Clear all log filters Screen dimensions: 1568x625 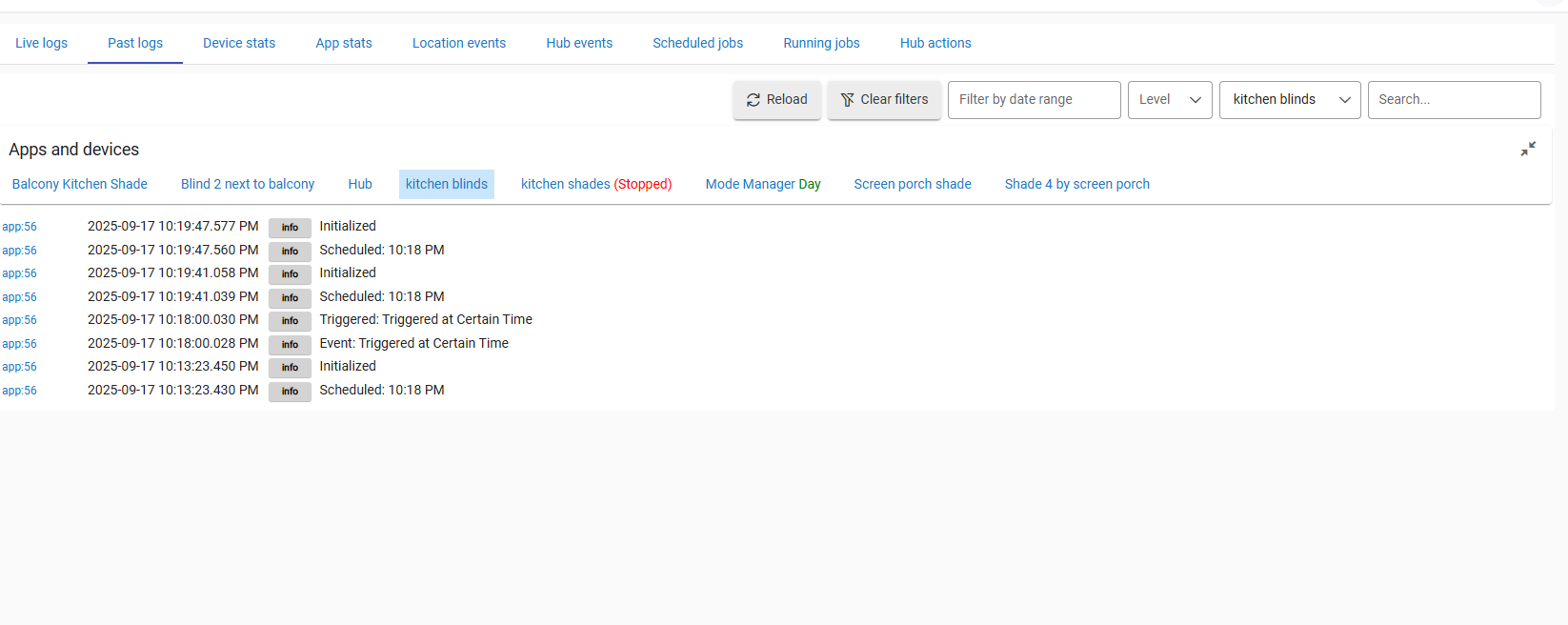884,100
